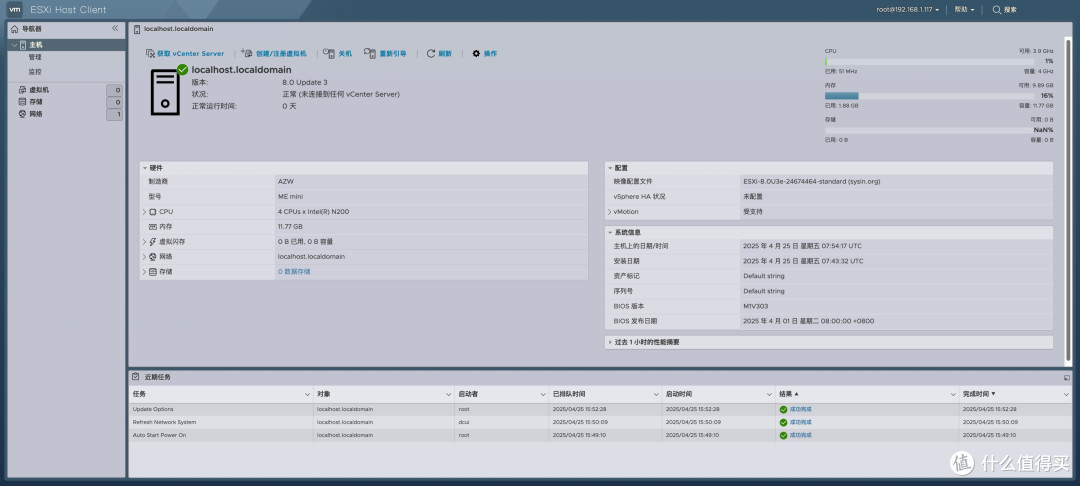Image resolution: width=1080 pixels, height=486 pixels.
Task: Click the dcui initiator cell
Action: [x=464, y=422]
